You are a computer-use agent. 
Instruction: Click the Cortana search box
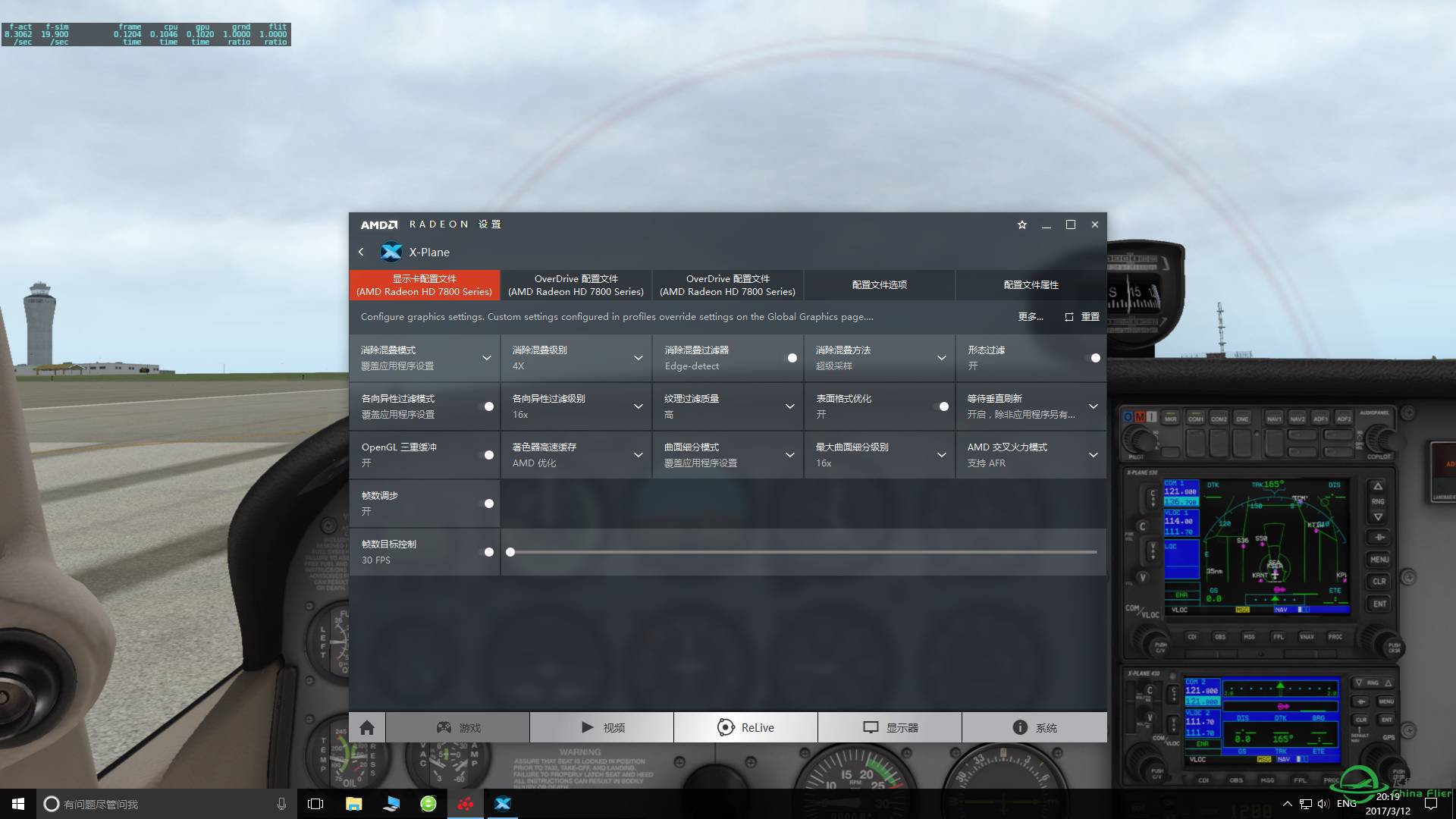[x=167, y=804]
